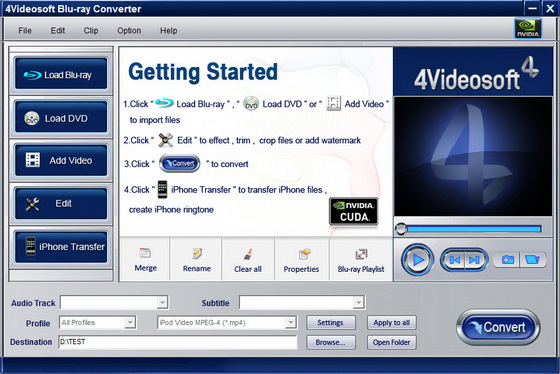Open the Option menu

coord(129,31)
